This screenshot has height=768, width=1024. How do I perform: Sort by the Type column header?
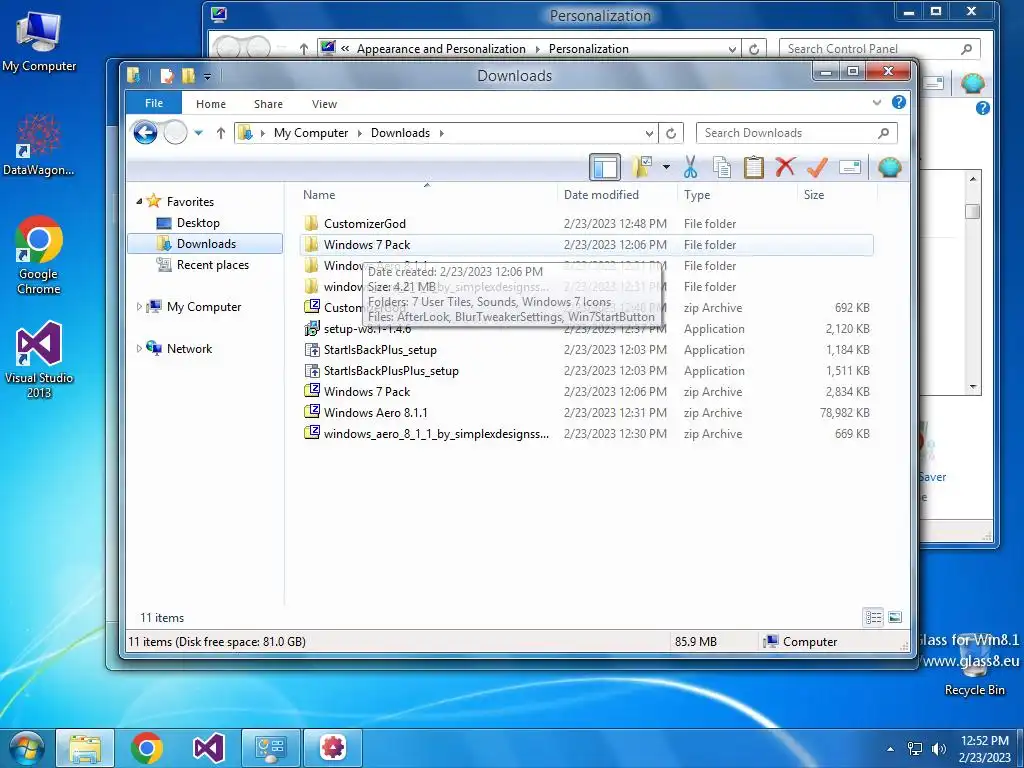[x=697, y=195]
